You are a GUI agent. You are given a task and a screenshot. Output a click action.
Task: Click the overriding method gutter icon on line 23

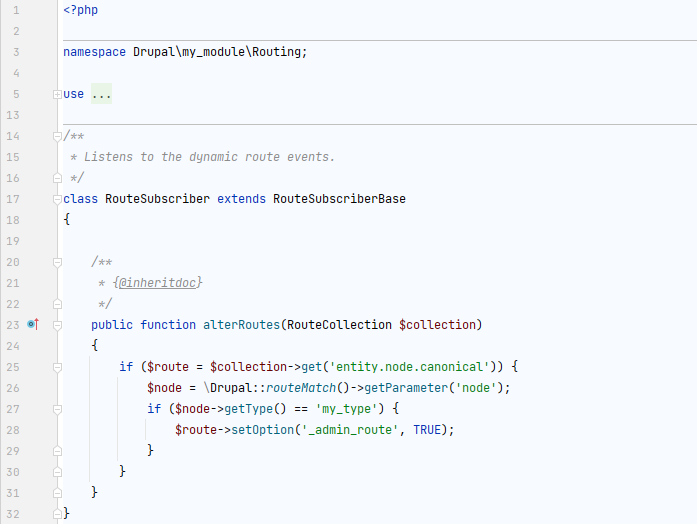pos(33,324)
